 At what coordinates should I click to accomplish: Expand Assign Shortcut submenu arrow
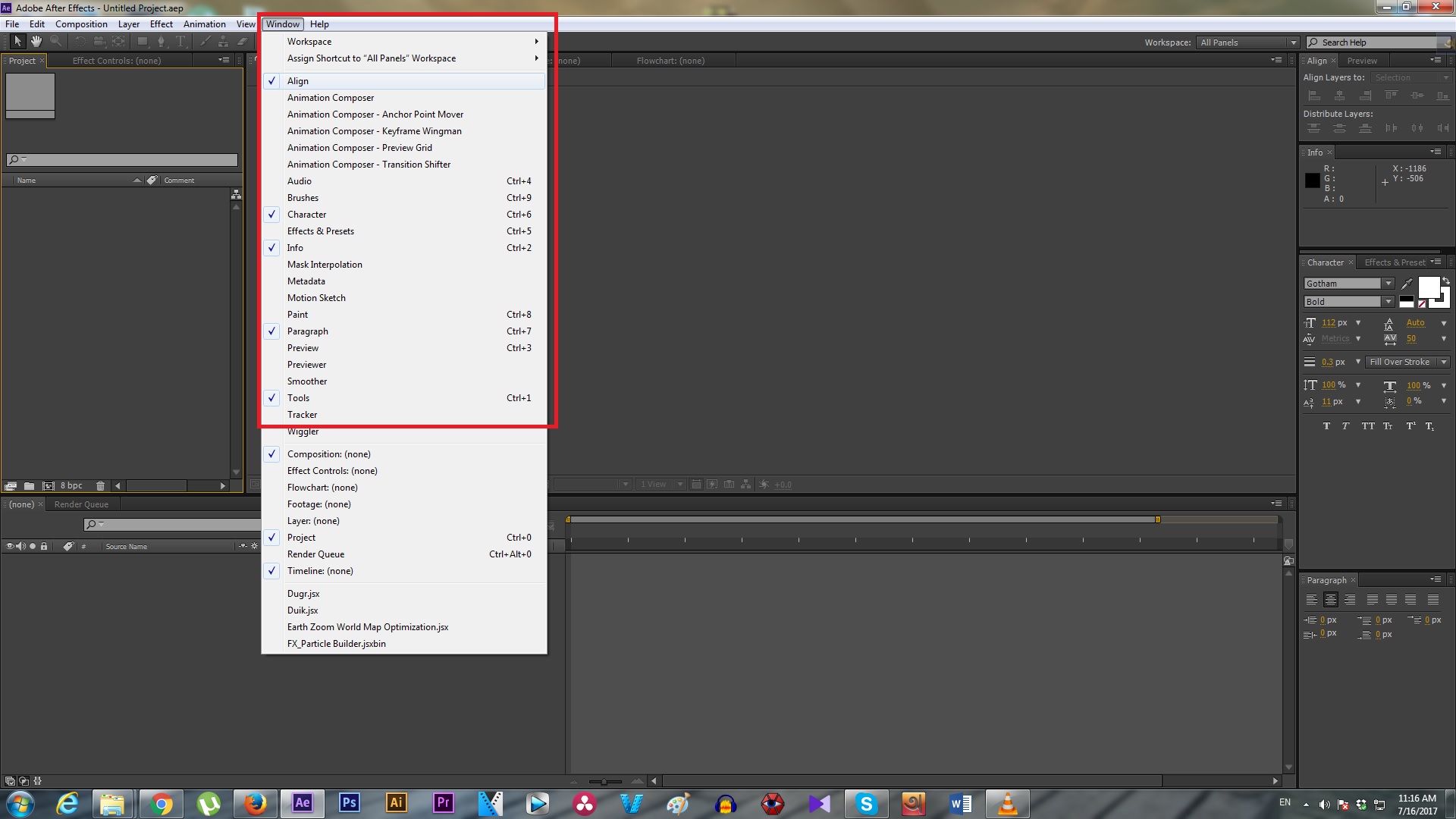click(x=536, y=58)
